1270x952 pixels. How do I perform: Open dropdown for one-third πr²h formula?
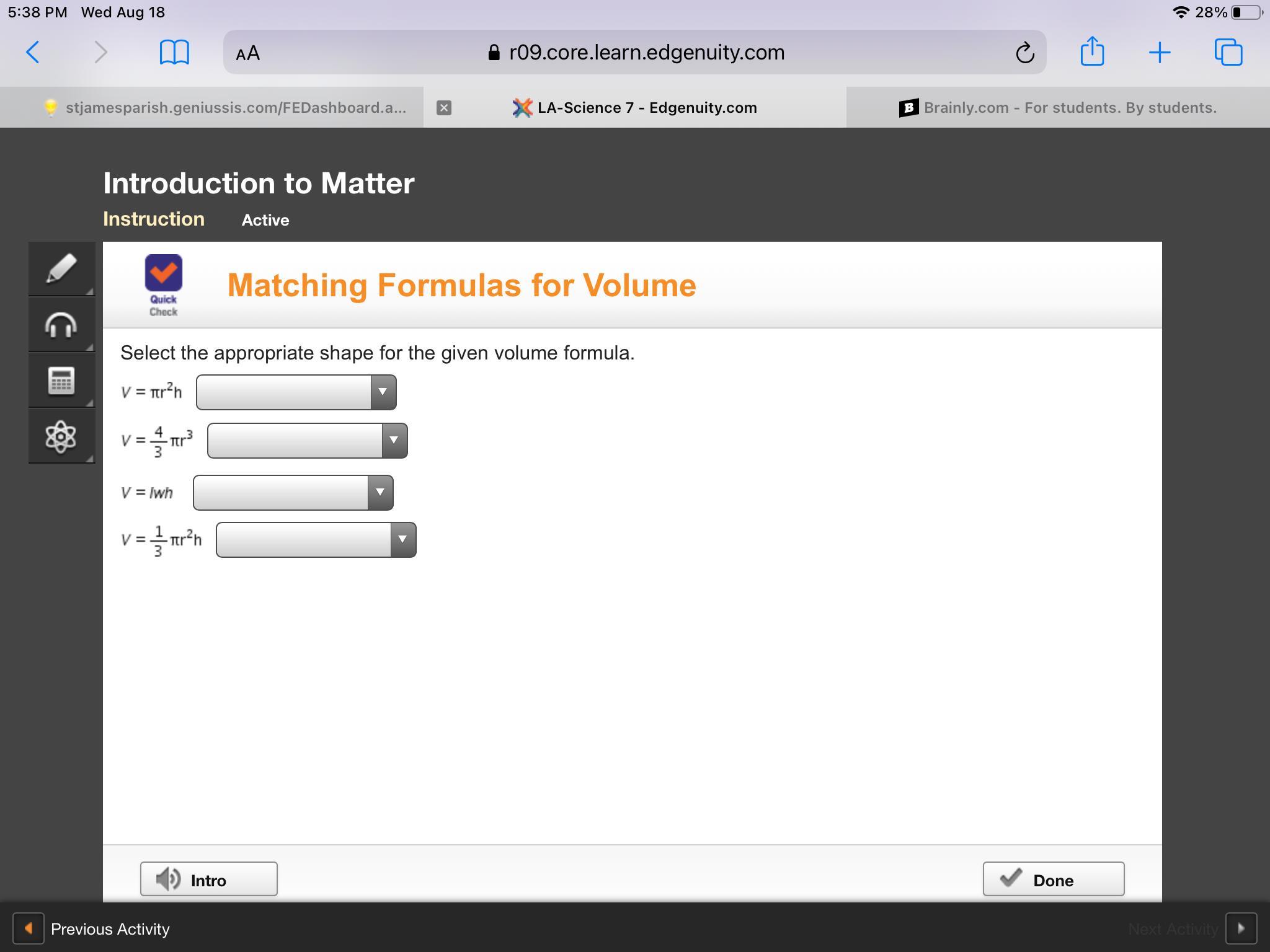pyautogui.click(x=316, y=540)
